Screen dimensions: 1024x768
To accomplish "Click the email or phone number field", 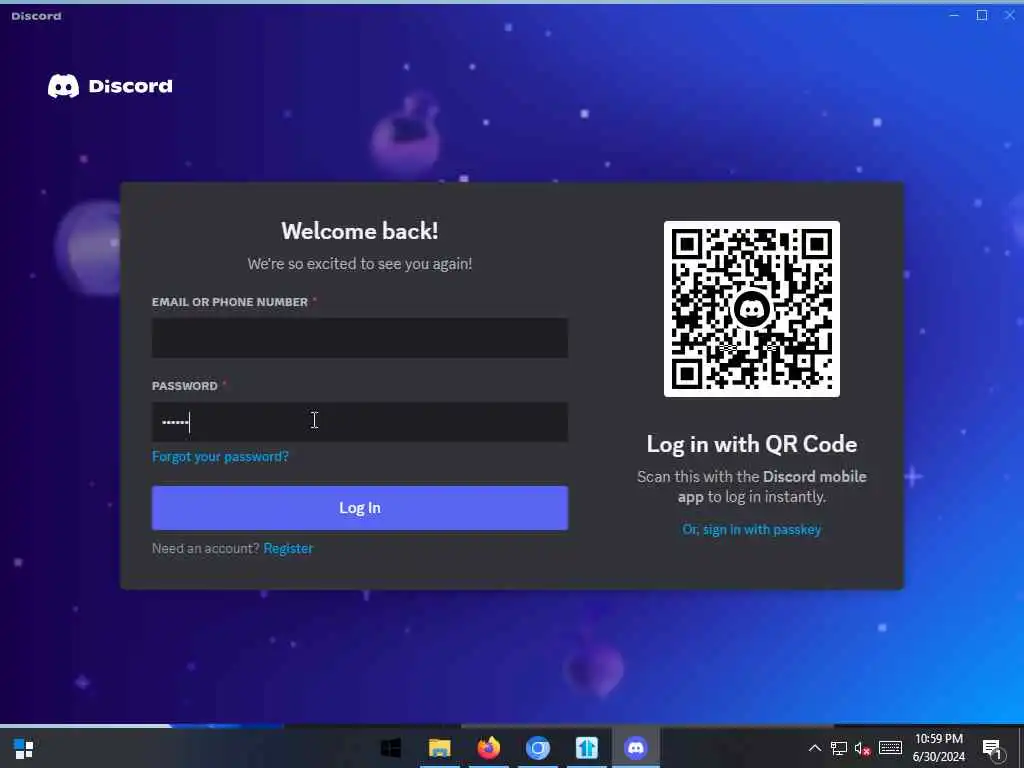I will pos(360,338).
